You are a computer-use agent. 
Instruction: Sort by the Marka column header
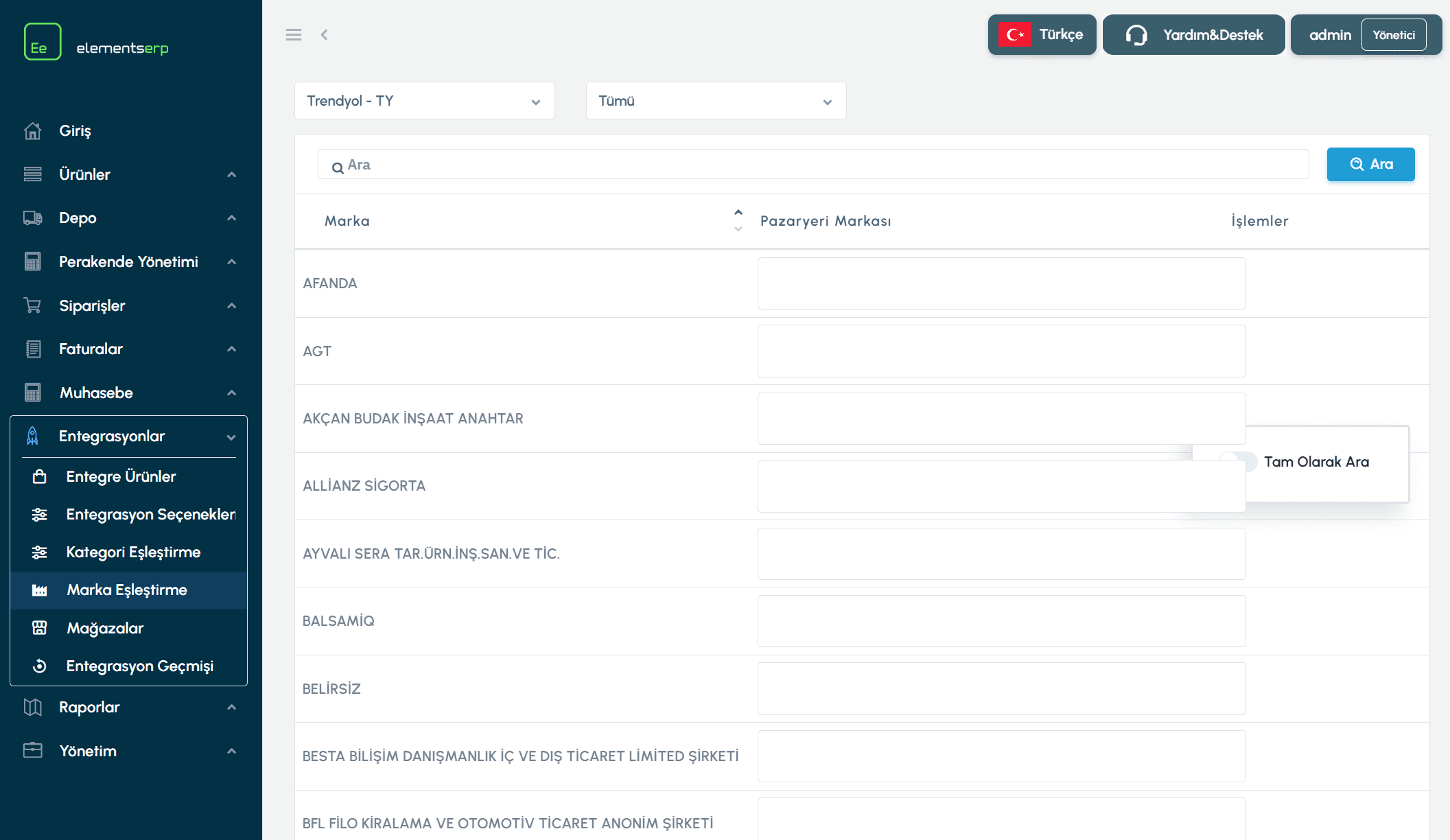(x=347, y=221)
